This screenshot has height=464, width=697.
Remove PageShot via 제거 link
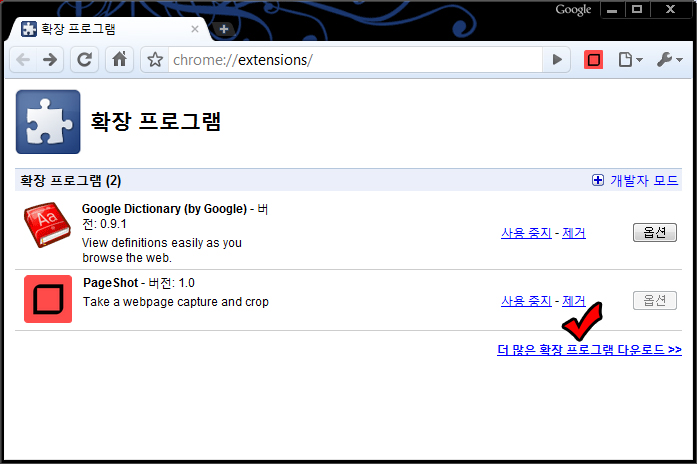tap(574, 301)
